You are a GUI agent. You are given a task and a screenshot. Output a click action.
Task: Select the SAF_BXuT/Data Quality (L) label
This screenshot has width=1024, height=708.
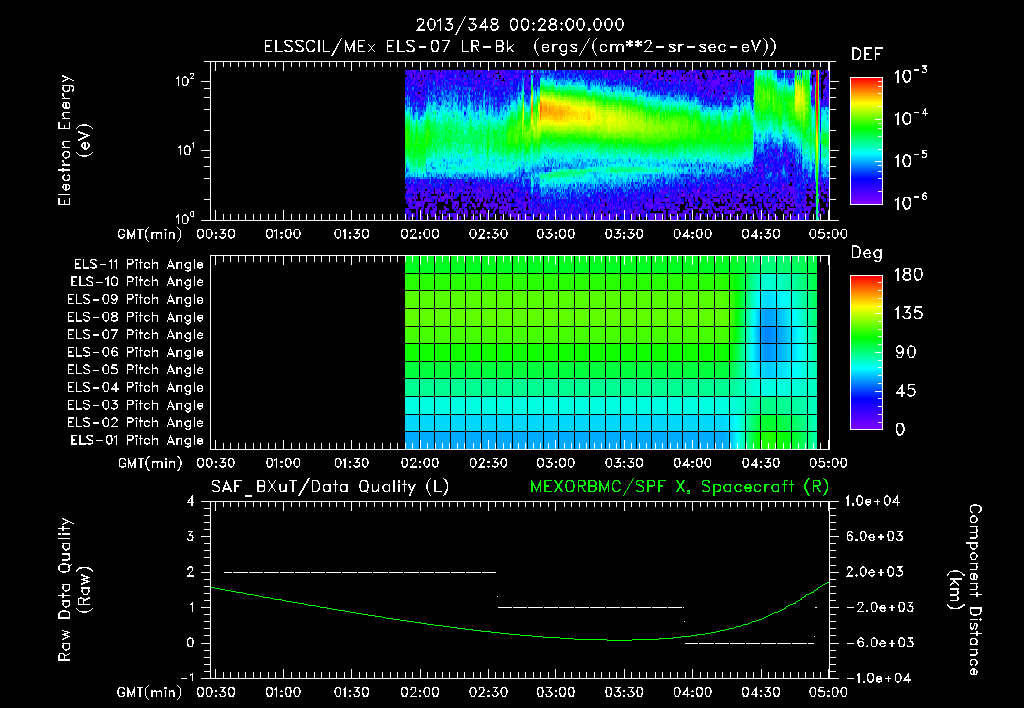(x=330, y=487)
